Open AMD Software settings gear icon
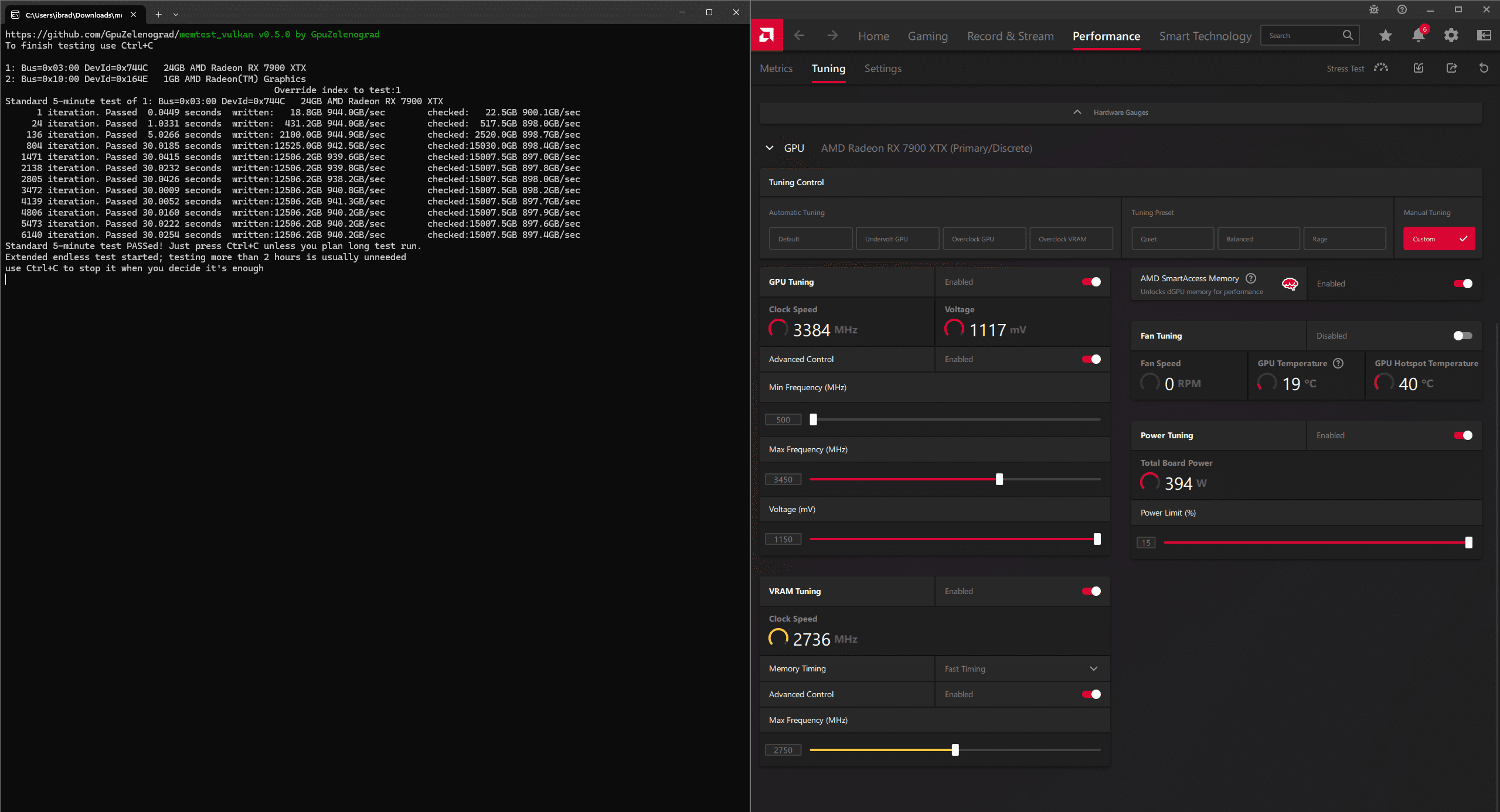The height and width of the screenshot is (812, 1500). [x=1451, y=36]
